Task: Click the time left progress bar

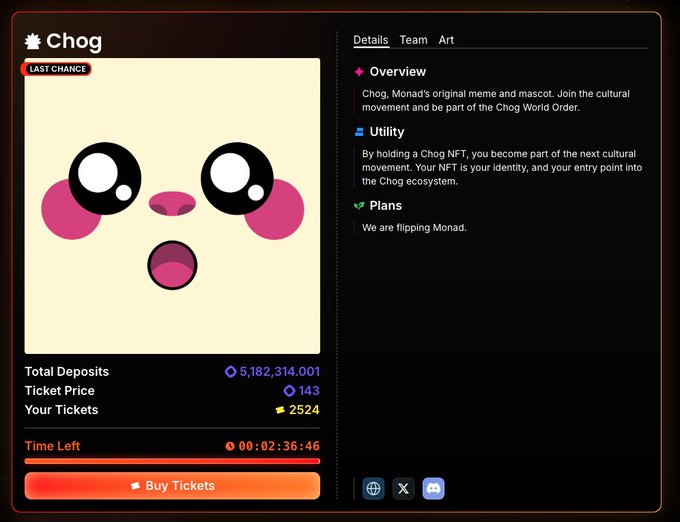Action: click(172, 461)
